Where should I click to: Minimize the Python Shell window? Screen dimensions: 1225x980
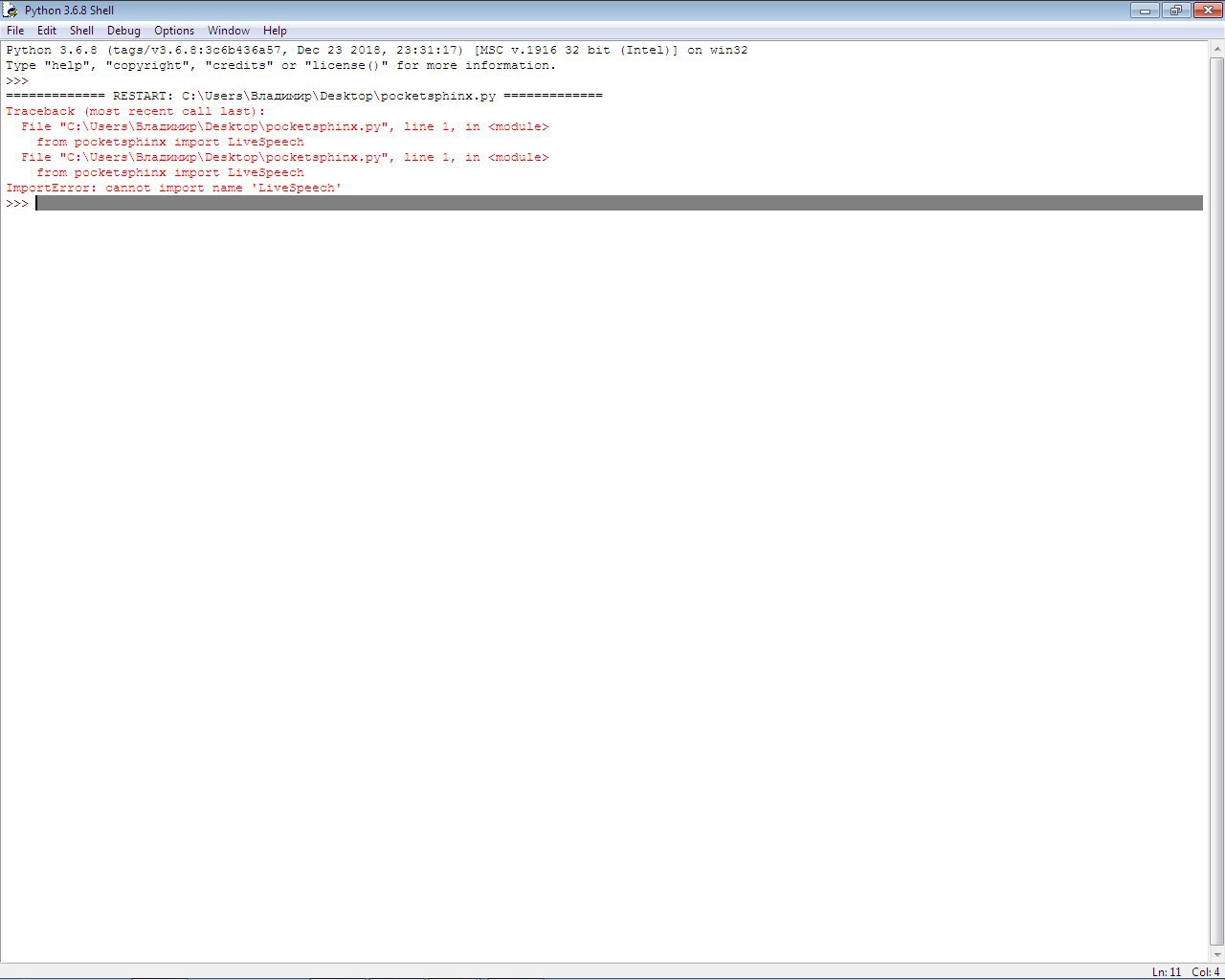click(1144, 11)
